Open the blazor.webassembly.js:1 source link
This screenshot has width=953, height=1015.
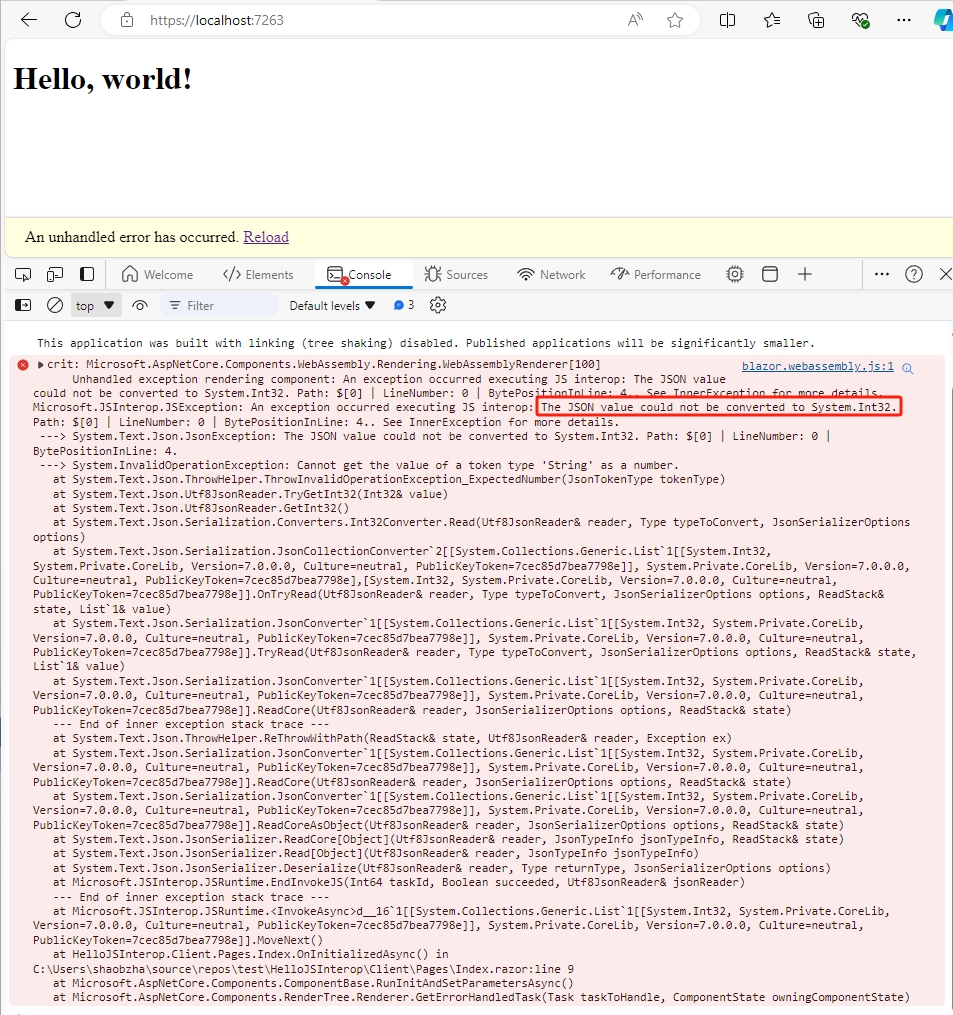(818, 366)
